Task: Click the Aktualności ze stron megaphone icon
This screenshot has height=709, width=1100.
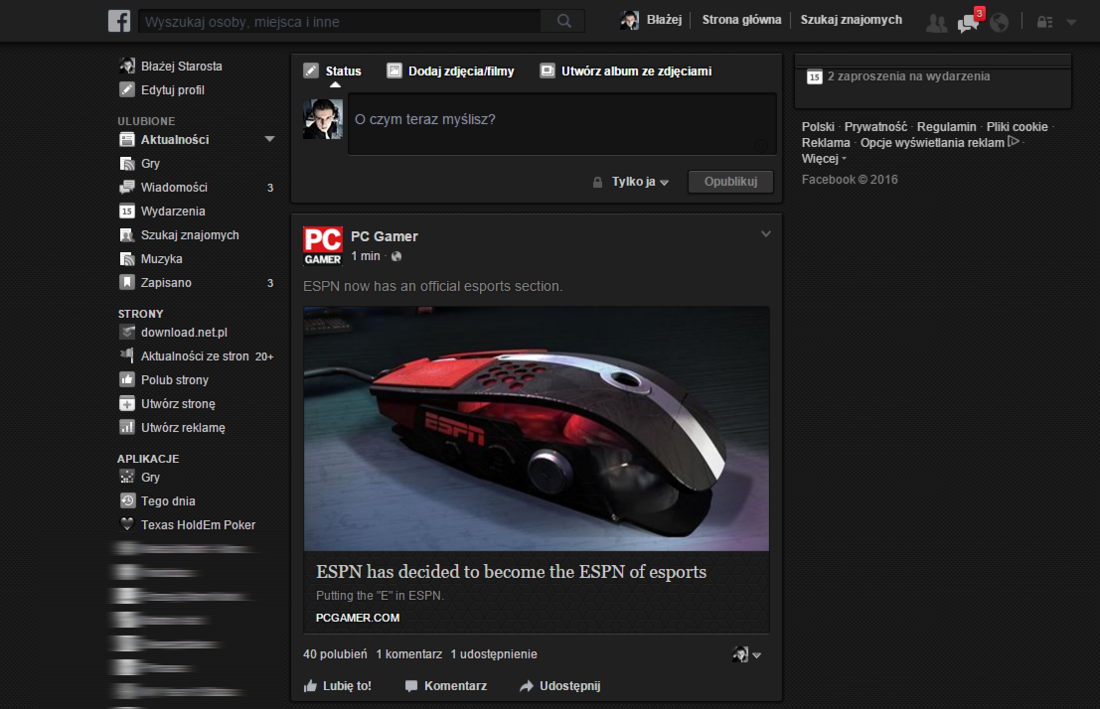Action: pyautogui.click(x=127, y=356)
